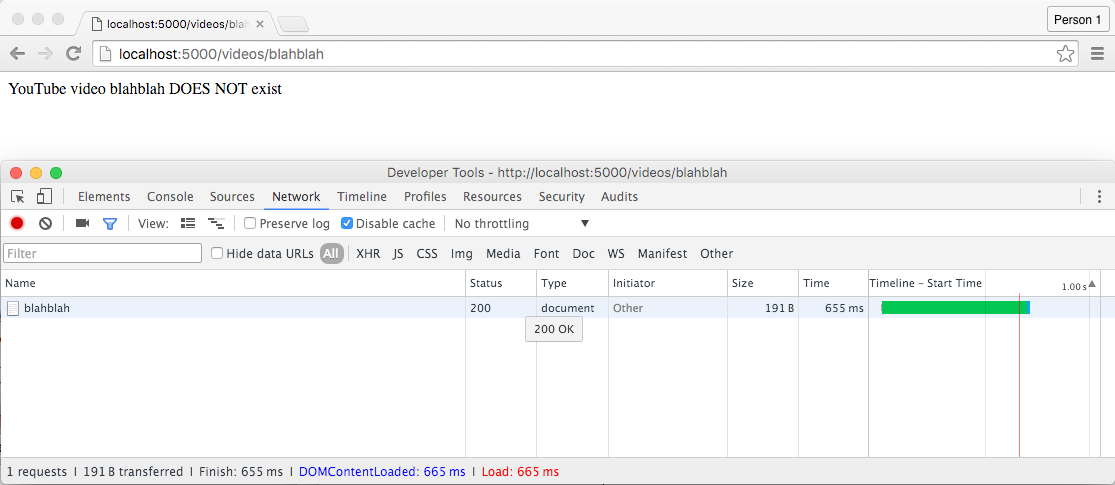Open the Sources tab
This screenshot has width=1115, height=485.
(233, 197)
